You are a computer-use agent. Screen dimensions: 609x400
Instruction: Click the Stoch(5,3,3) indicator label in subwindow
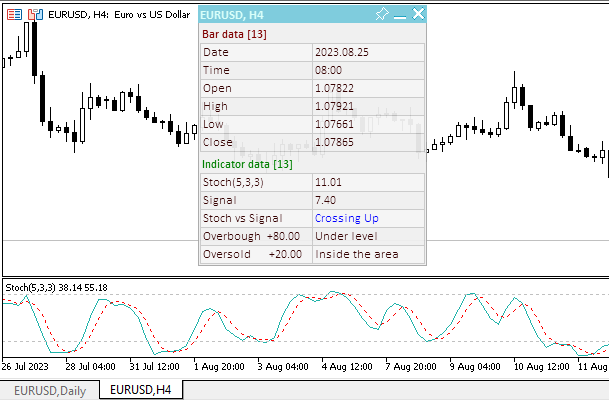56,288
